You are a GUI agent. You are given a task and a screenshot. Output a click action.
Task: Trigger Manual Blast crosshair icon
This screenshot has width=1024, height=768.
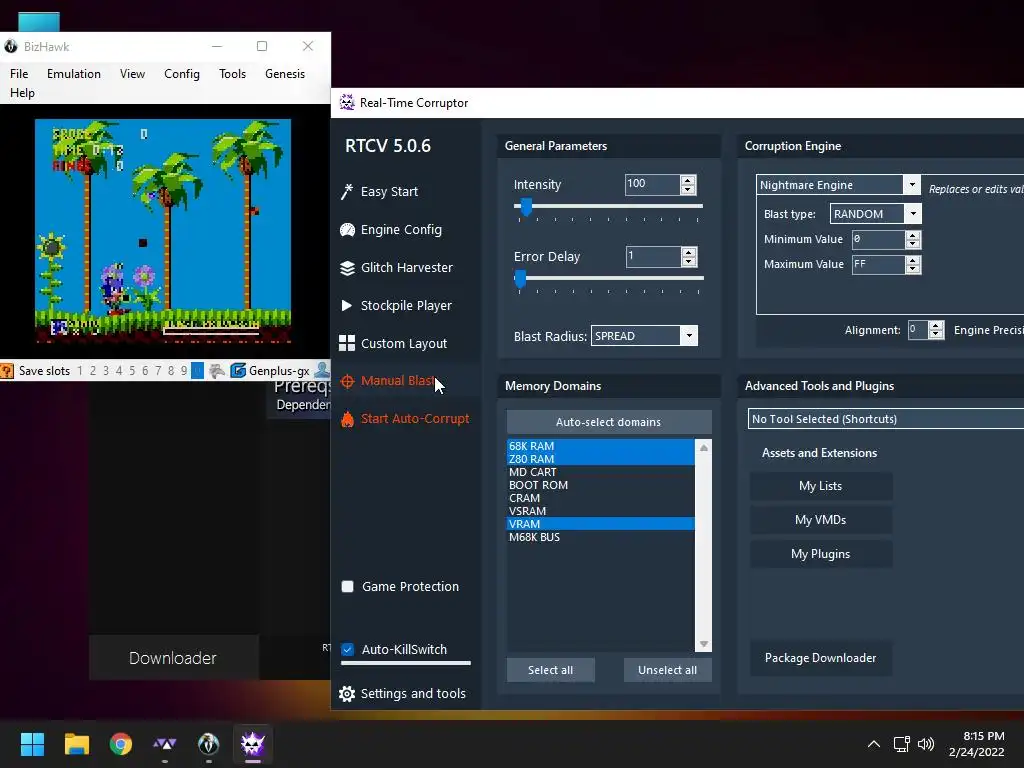(x=347, y=381)
